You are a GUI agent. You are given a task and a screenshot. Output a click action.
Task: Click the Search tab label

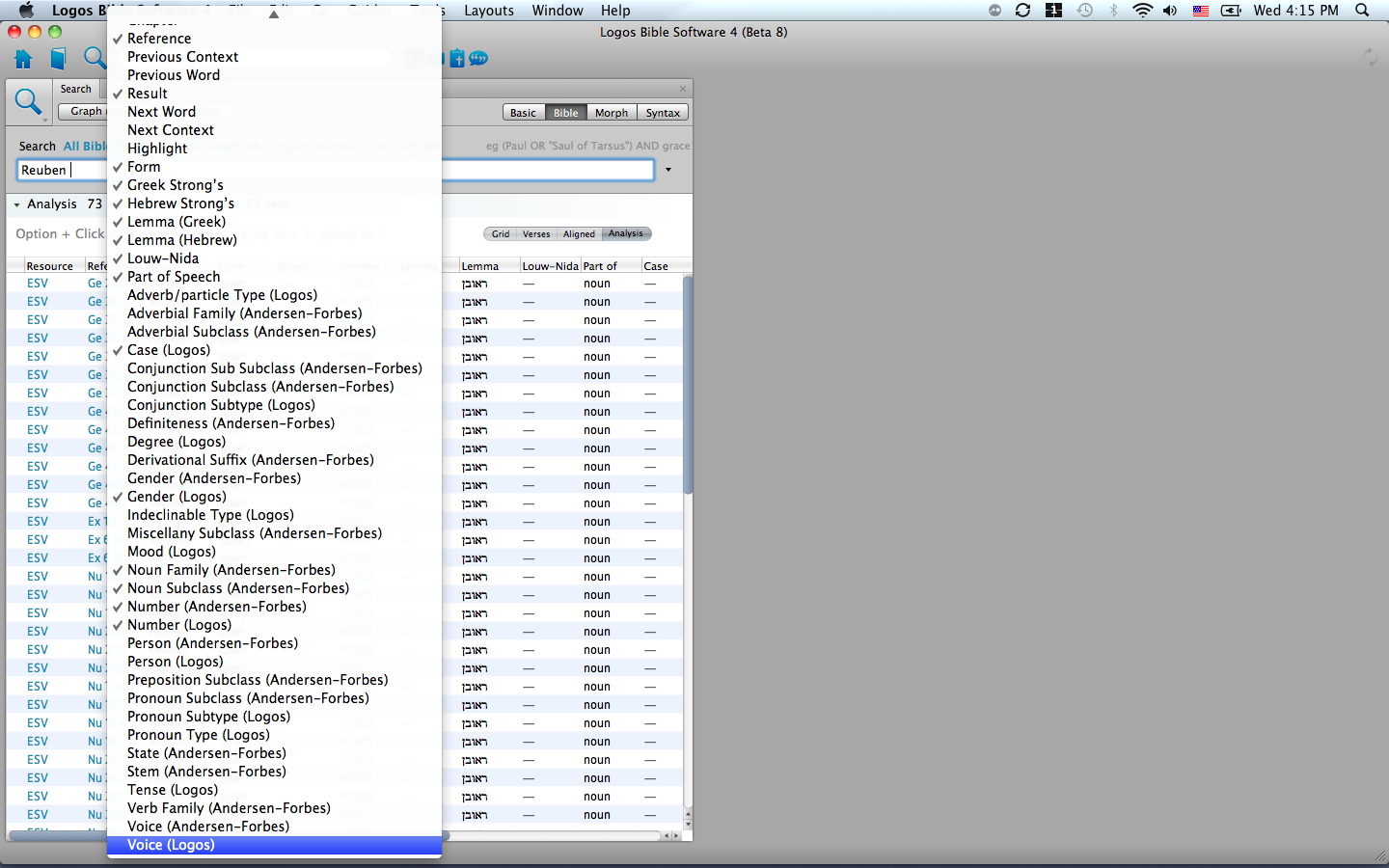click(x=76, y=90)
